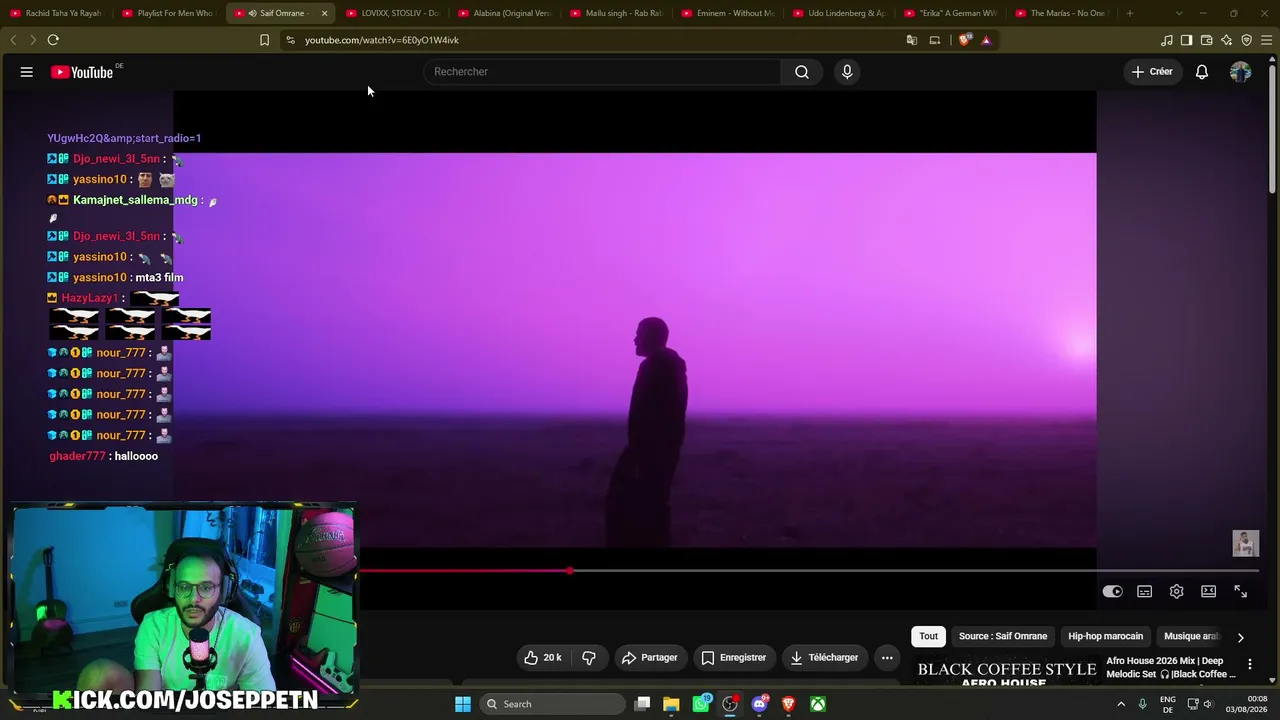
Task: Open Discord from the taskbar
Action: point(759,704)
